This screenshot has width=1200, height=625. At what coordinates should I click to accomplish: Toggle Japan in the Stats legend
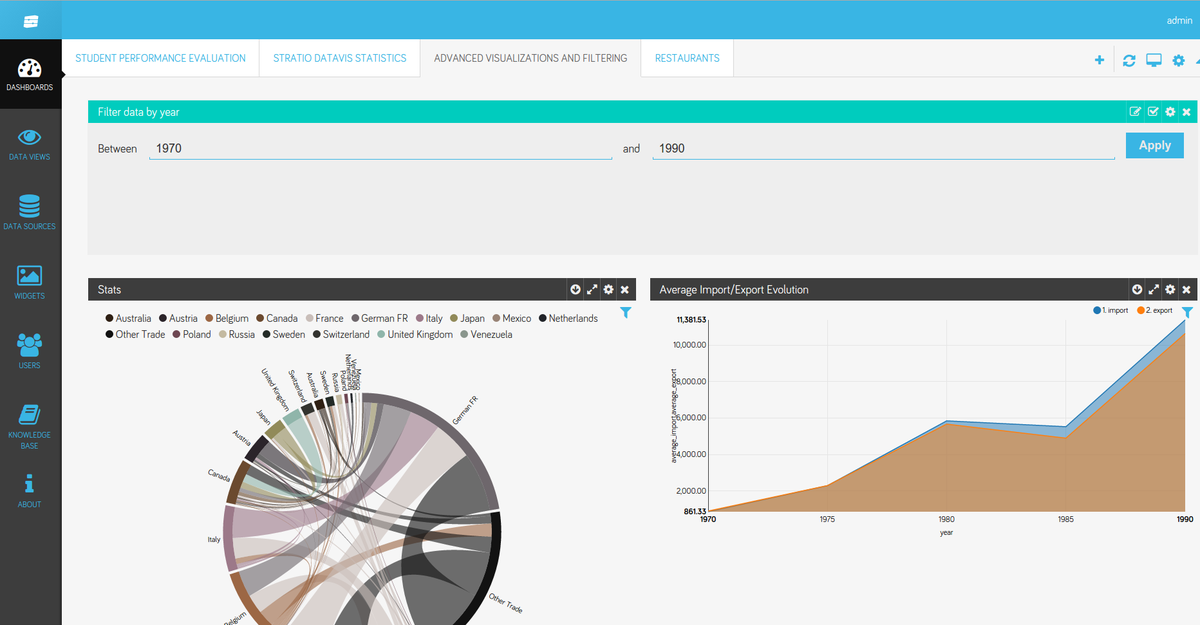(x=467, y=318)
